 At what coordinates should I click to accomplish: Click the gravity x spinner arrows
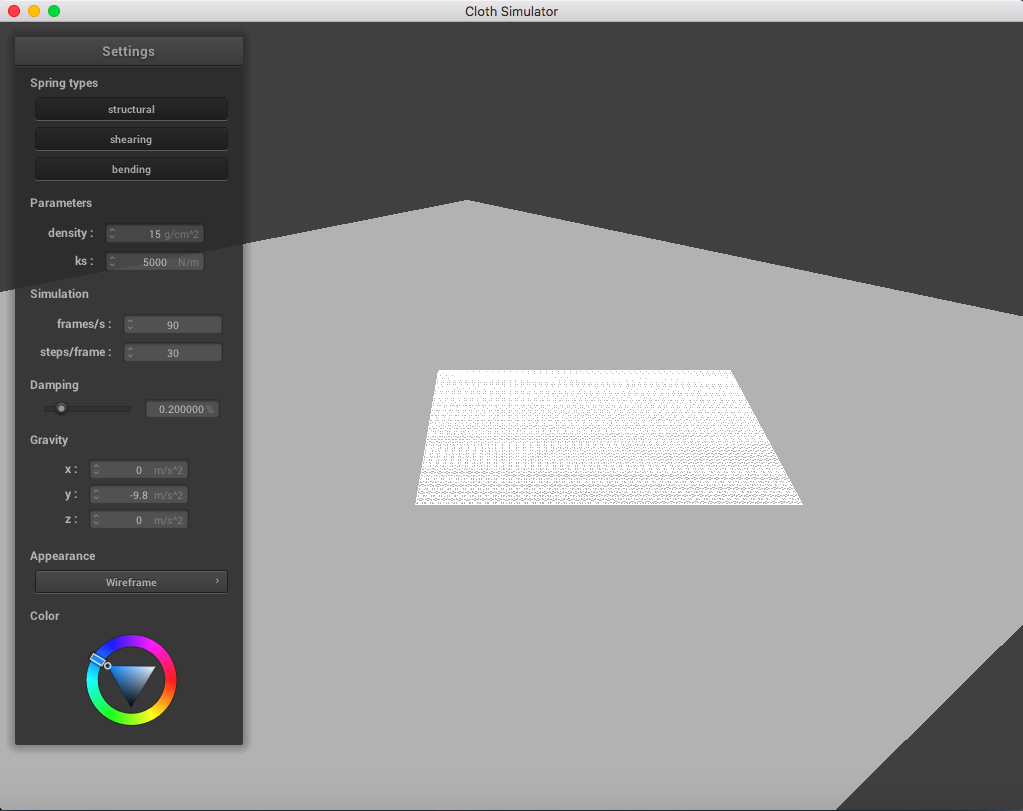point(97,470)
